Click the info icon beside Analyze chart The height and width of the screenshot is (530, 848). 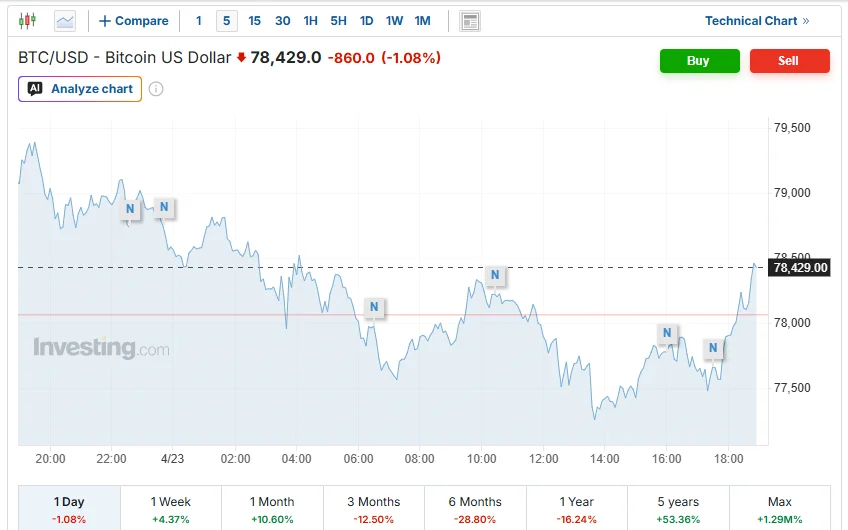pos(156,89)
